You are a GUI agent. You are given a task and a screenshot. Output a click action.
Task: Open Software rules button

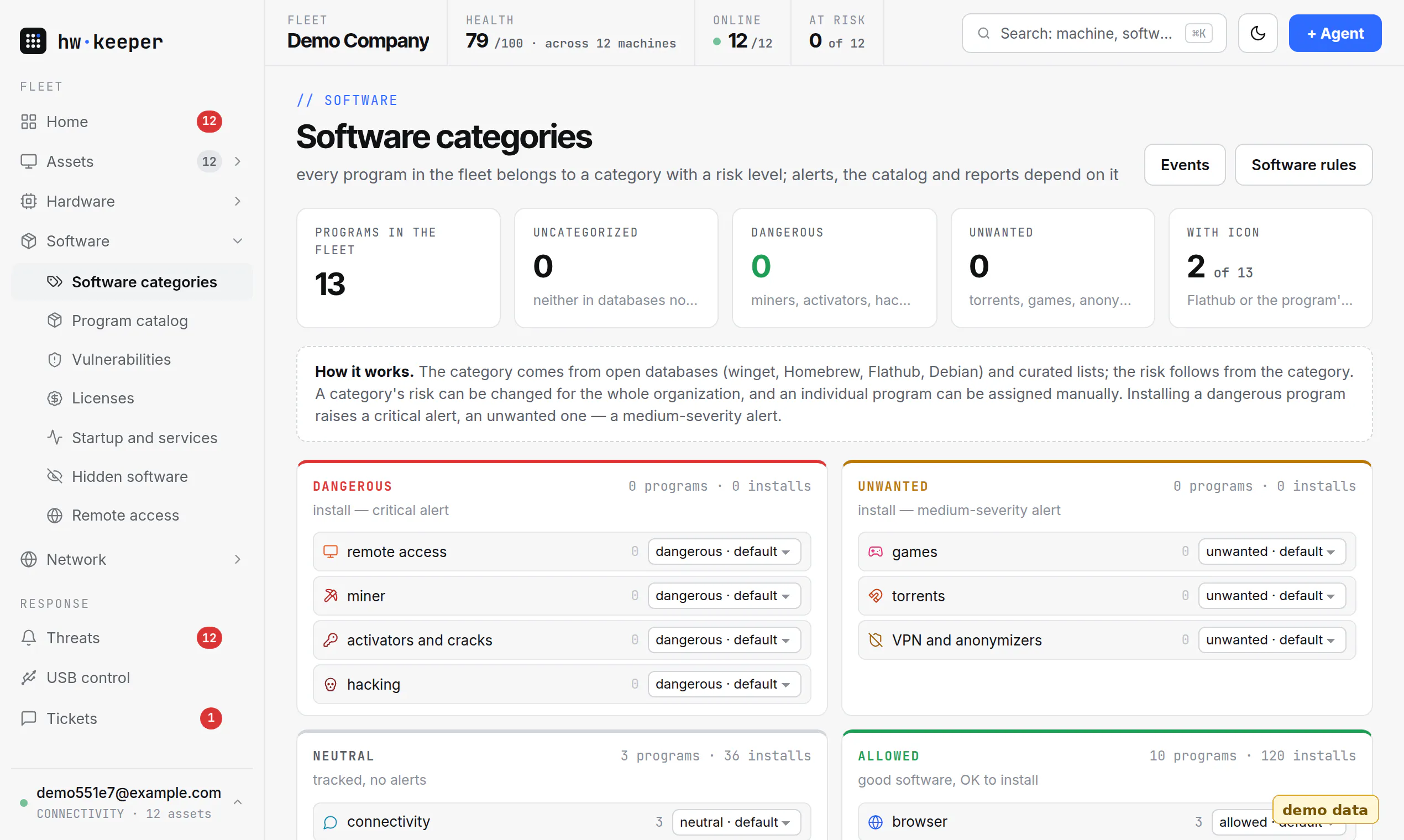[x=1303, y=165]
